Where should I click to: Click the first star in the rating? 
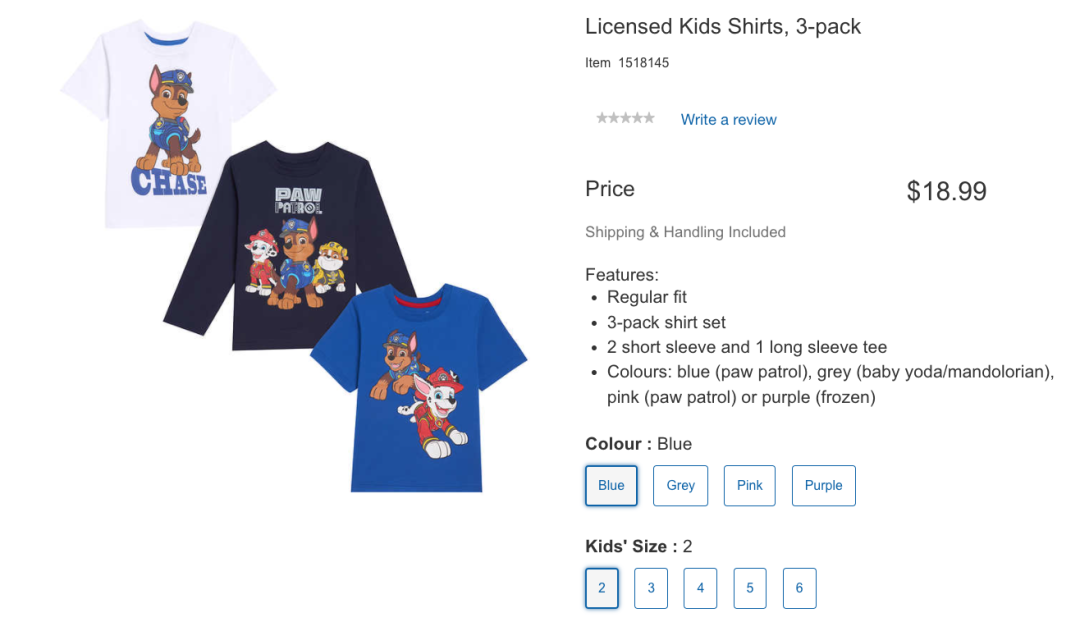coord(602,118)
